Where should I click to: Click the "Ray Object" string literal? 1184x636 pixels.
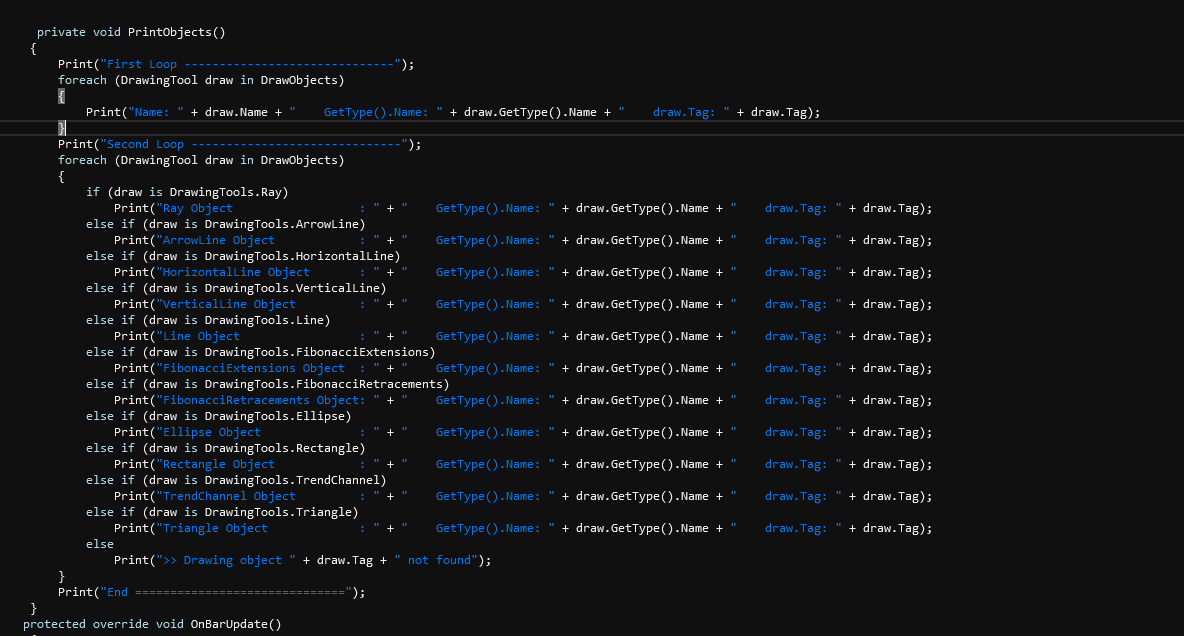[197, 208]
